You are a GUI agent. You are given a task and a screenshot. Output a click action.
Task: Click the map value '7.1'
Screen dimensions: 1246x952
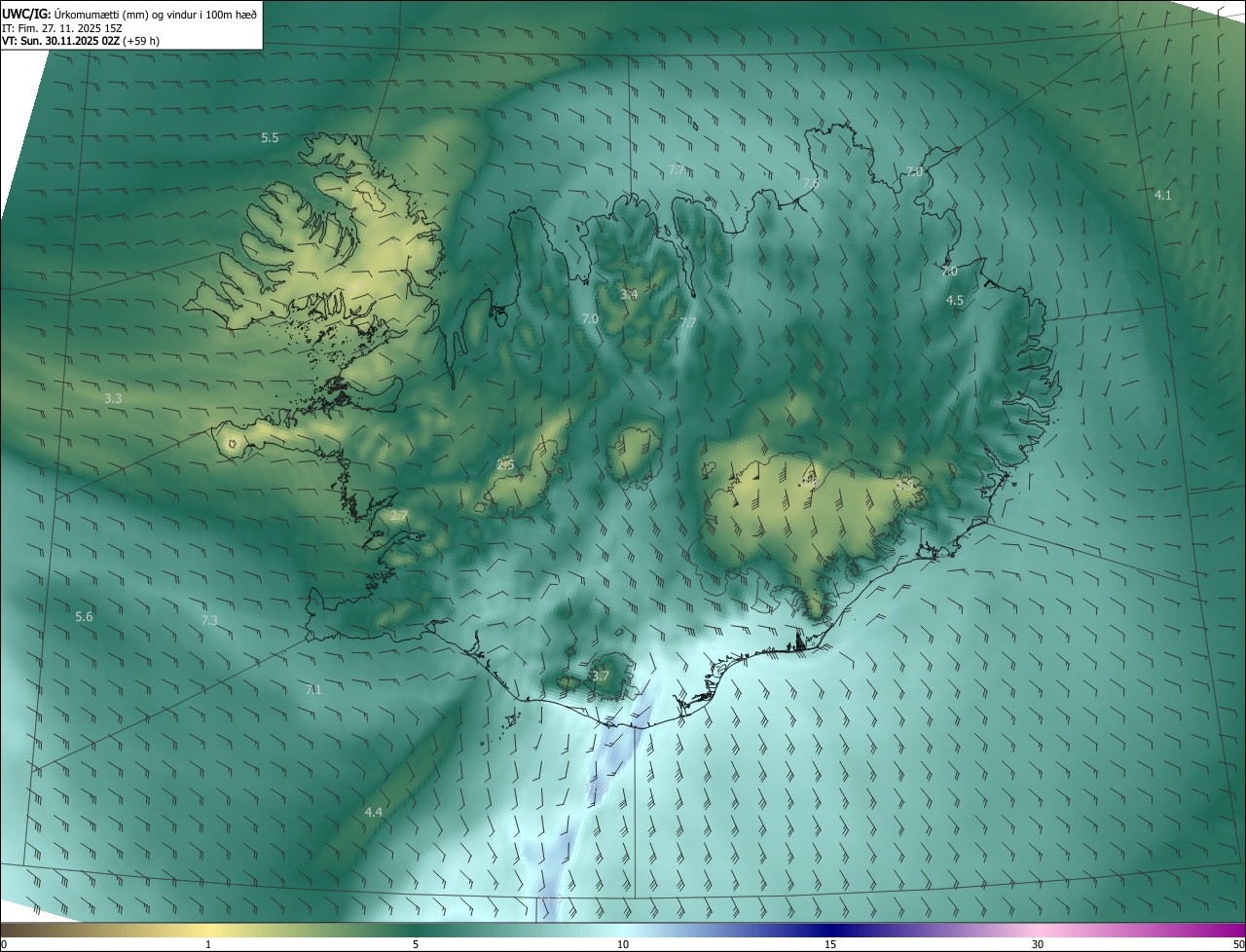(312, 689)
